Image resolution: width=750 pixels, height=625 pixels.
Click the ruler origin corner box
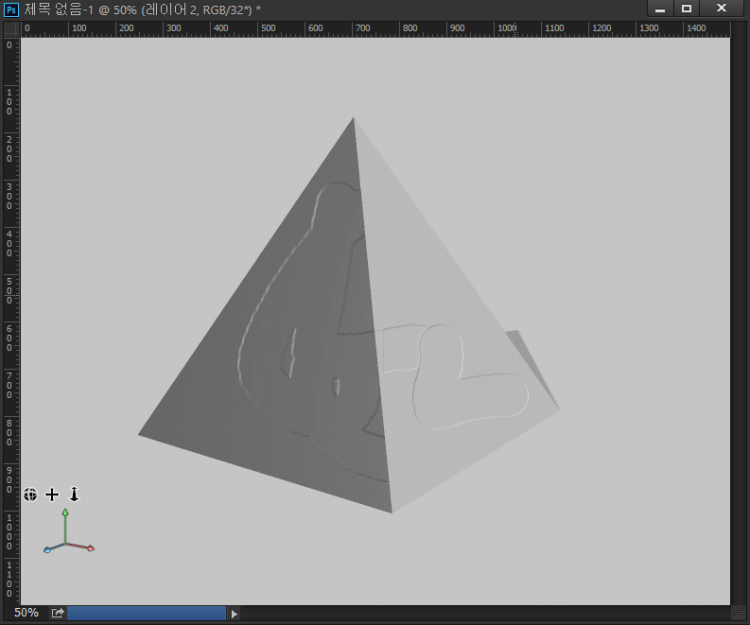10,28
